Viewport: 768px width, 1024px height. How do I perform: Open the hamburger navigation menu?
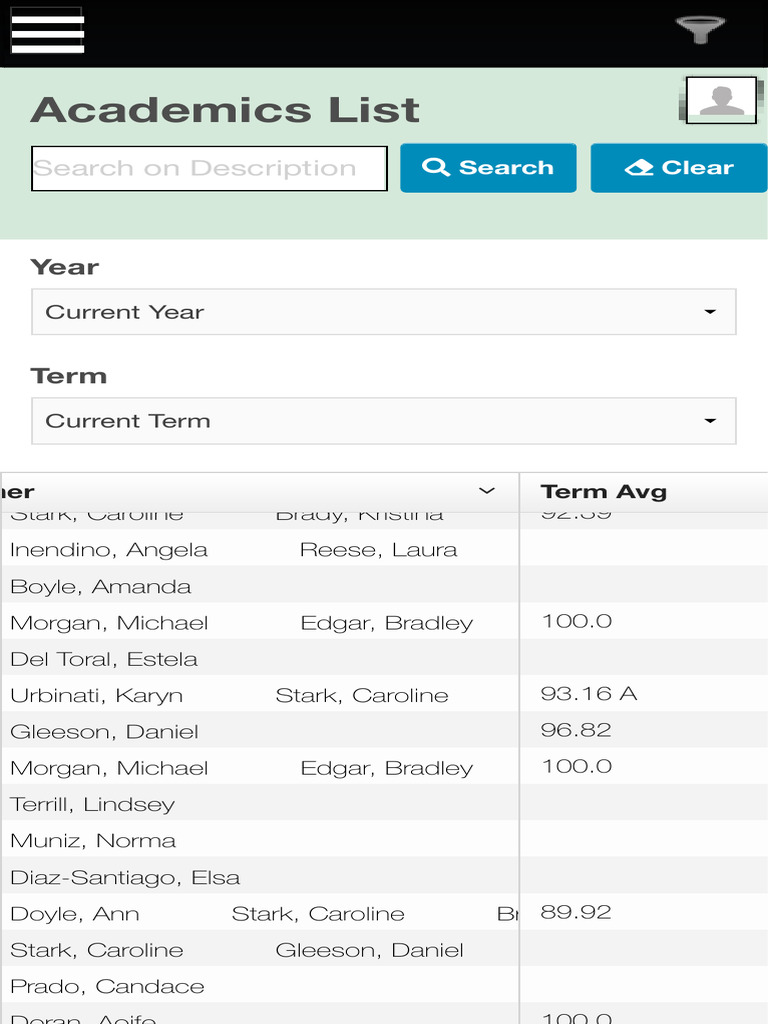click(x=47, y=30)
